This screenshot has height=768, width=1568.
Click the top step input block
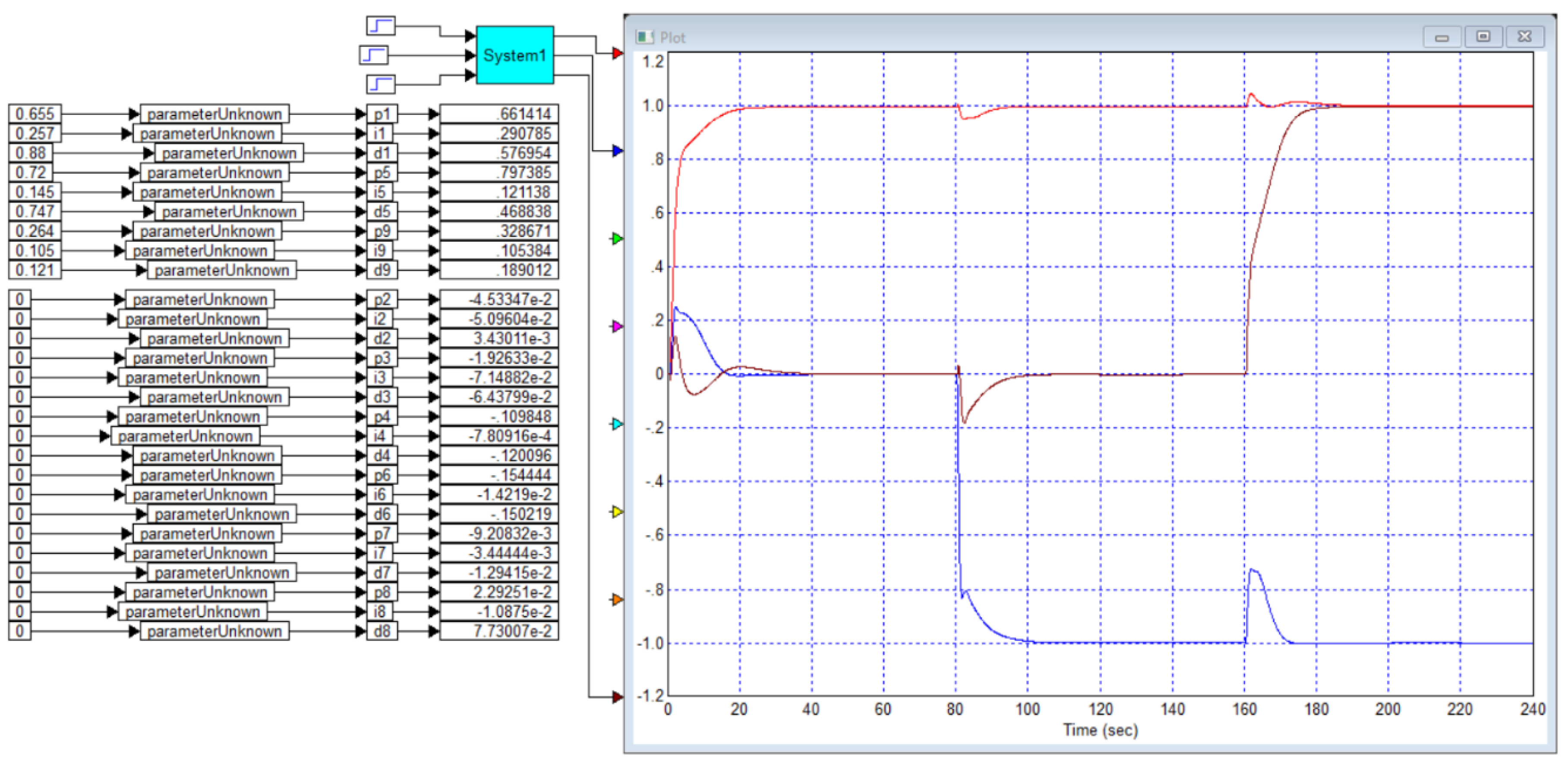point(380,26)
